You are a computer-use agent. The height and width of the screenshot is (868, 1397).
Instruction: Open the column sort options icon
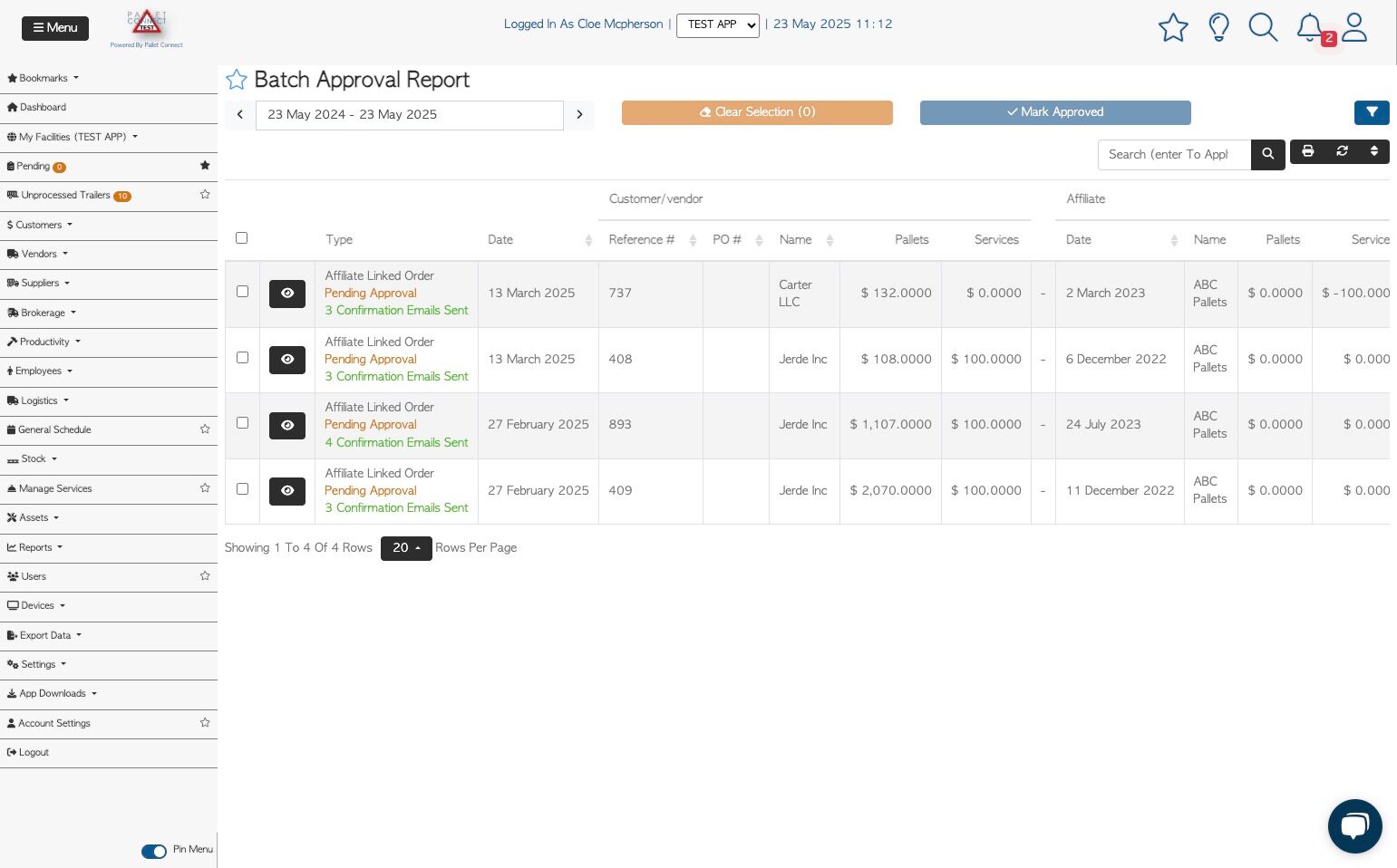1374,151
